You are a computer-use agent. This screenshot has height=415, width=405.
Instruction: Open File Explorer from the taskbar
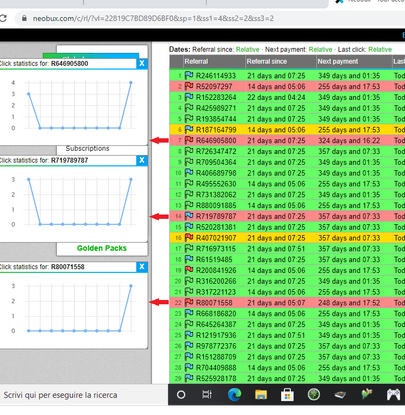(x=261, y=395)
